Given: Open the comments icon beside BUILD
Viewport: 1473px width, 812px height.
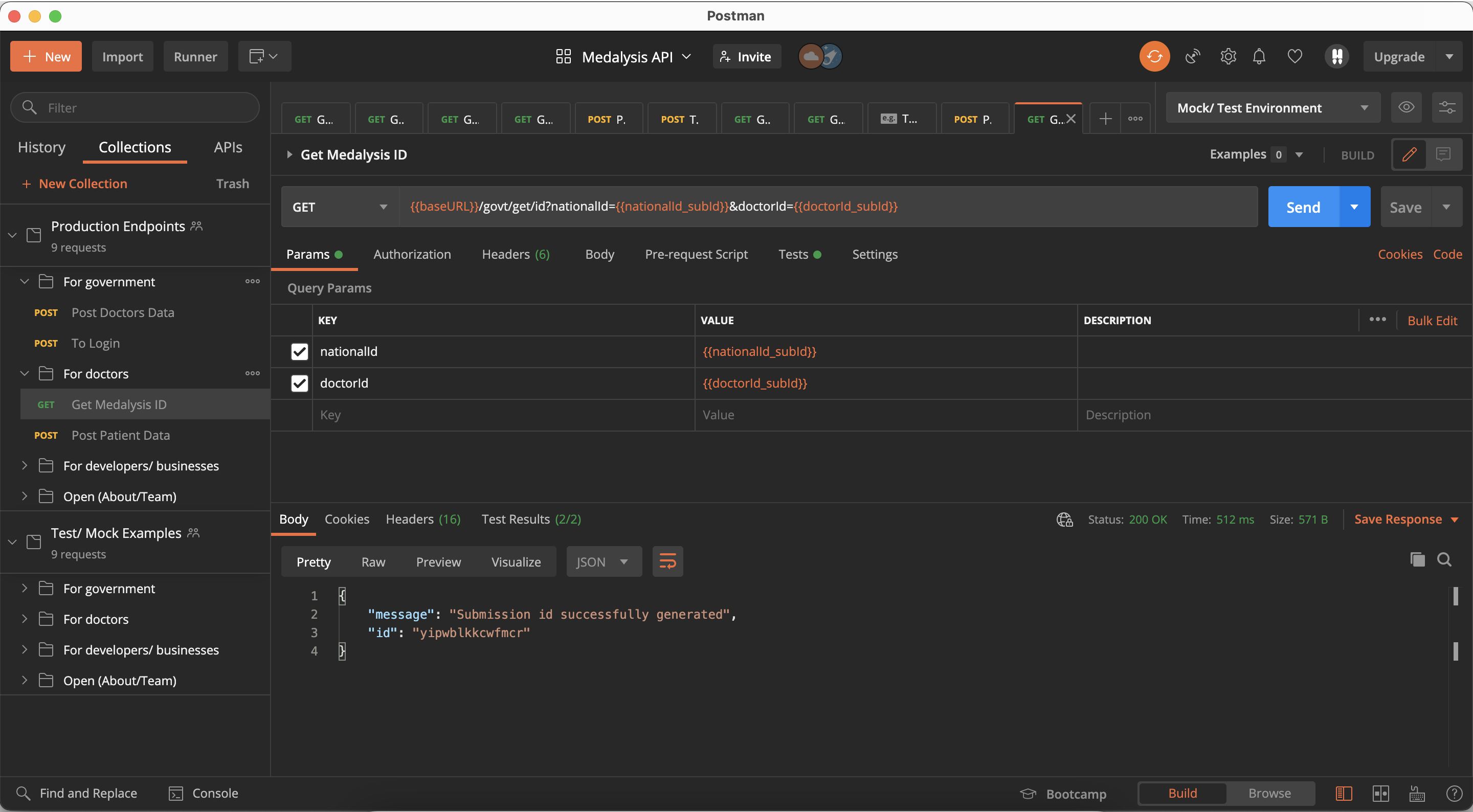Looking at the screenshot, I should [1443, 154].
